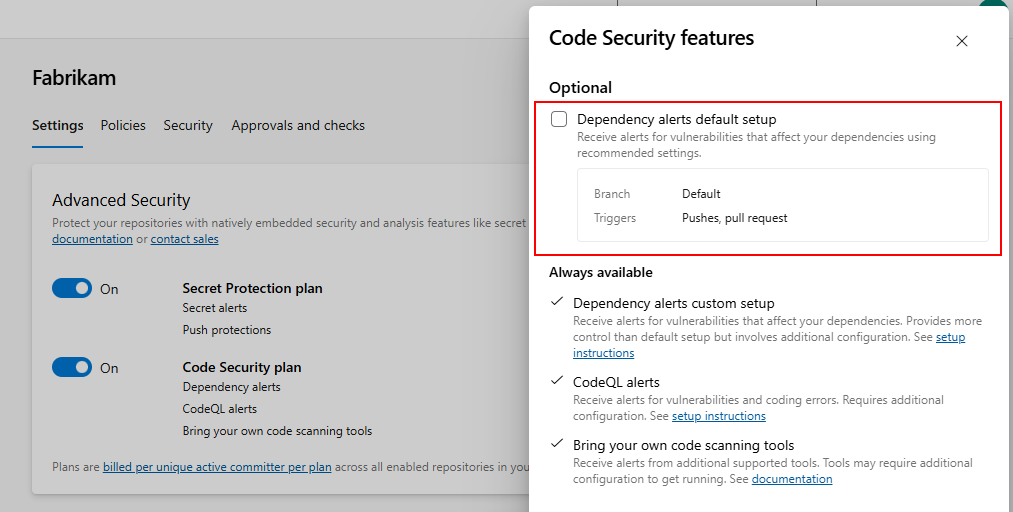Open documentation link for code scanning tools
Viewport: 1013px width, 512px height.
(791, 479)
